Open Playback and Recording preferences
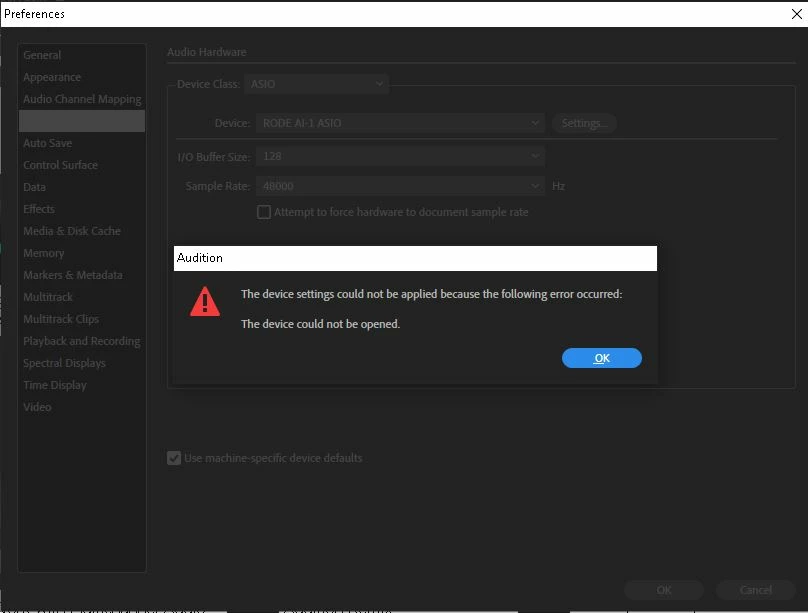The height and width of the screenshot is (613, 808). tap(81, 341)
